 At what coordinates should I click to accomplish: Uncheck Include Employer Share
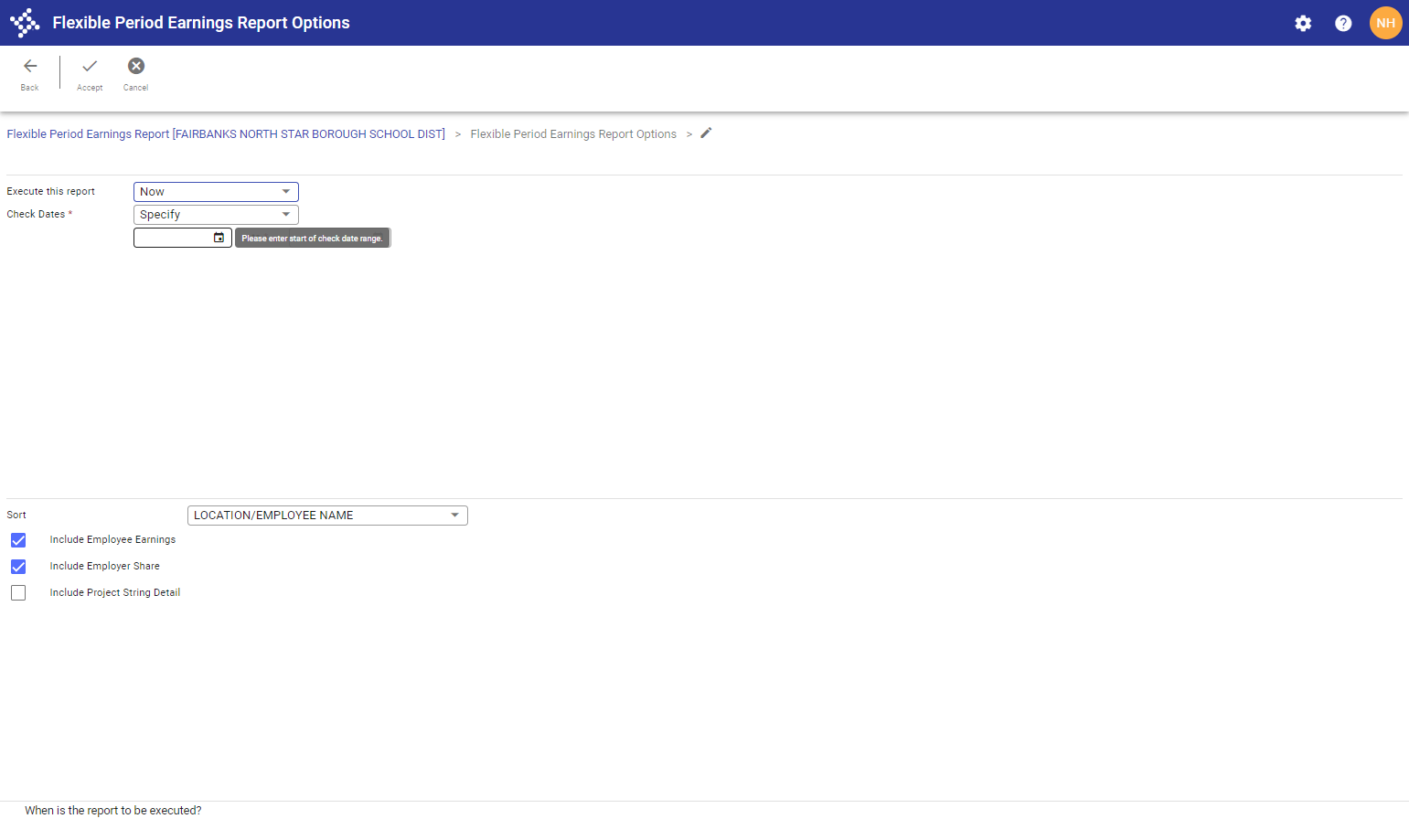click(x=18, y=567)
